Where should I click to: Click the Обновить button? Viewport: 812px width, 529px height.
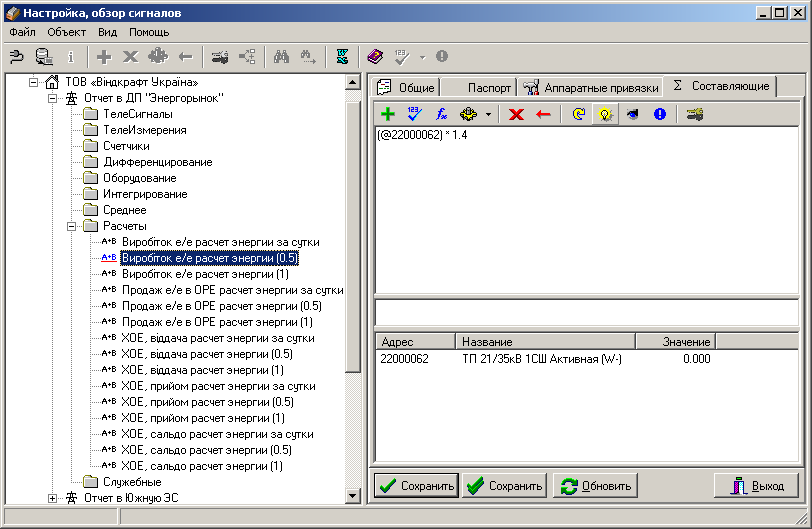point(595,486)
